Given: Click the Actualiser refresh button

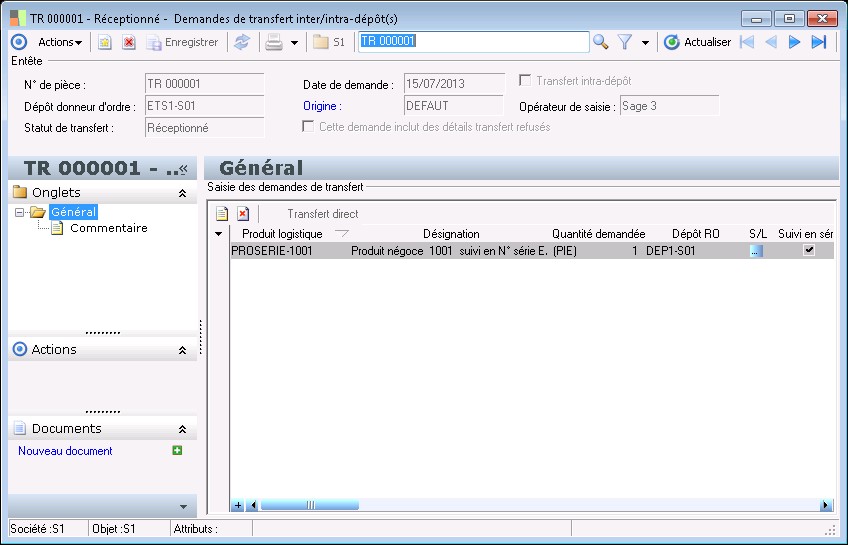Looking at the screenshot, I should [x=698, y=42].
